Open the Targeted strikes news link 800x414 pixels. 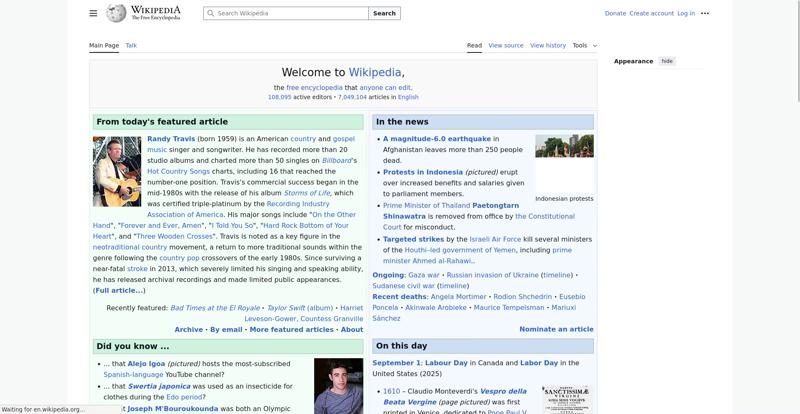[x=414, y=239]
